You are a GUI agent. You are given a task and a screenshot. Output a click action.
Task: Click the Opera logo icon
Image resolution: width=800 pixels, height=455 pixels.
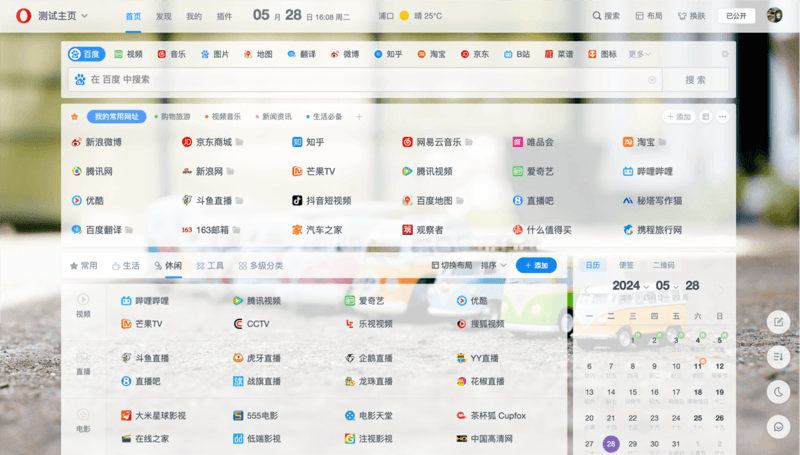23,16
